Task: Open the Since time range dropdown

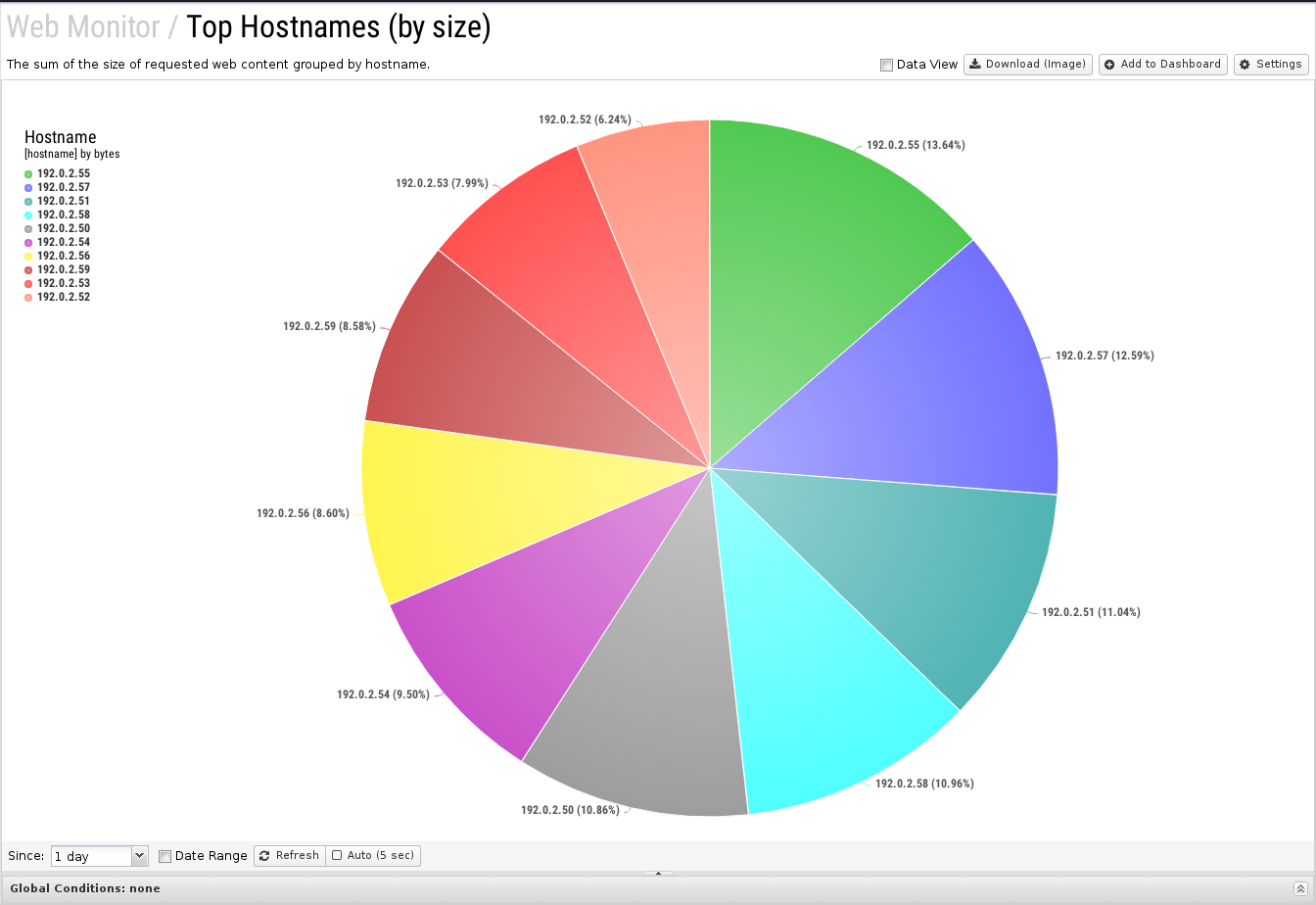Action: (99, 856)
